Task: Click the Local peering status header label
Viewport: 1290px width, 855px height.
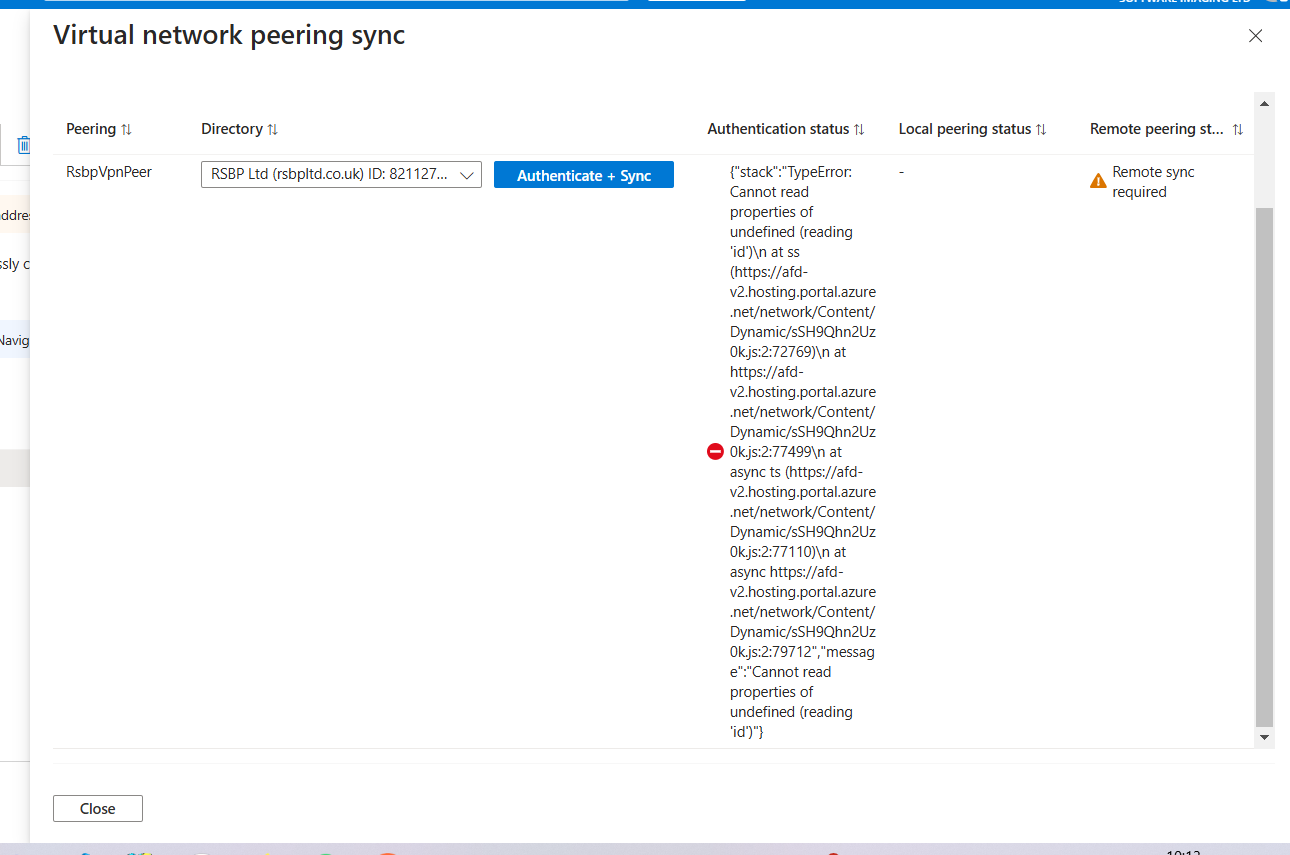Action: coord(965,129)
